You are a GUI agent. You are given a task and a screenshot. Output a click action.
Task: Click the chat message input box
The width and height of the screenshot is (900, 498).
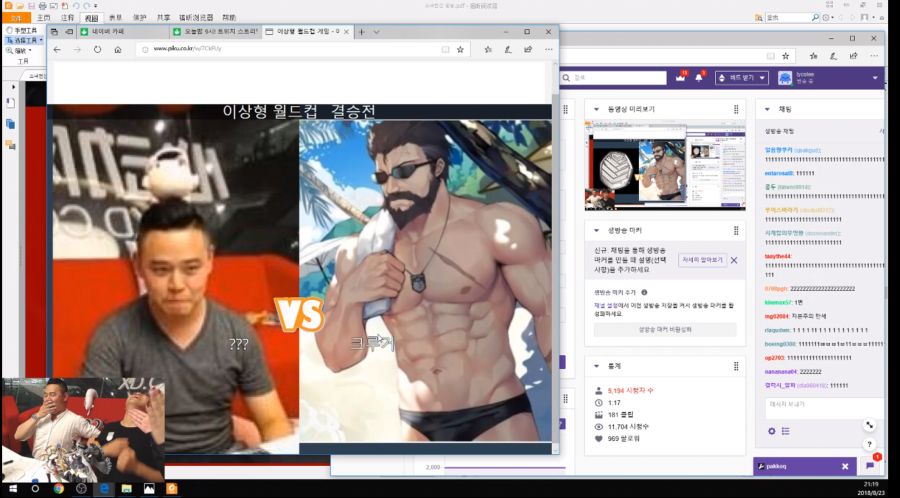click(x=824, y=408)
